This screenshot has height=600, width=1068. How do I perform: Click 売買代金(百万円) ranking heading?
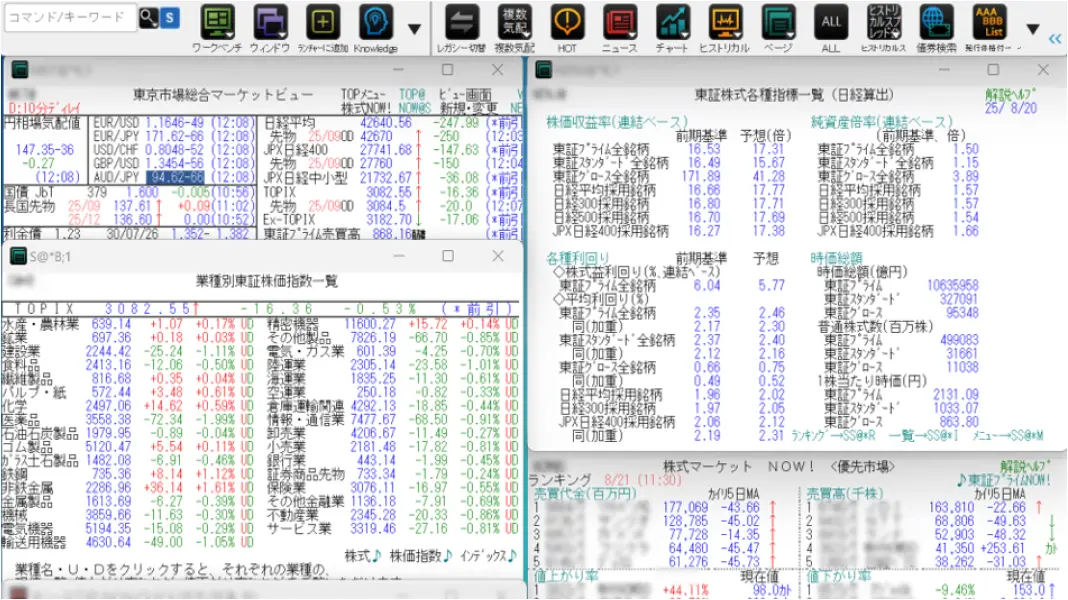tap(584, 493)
